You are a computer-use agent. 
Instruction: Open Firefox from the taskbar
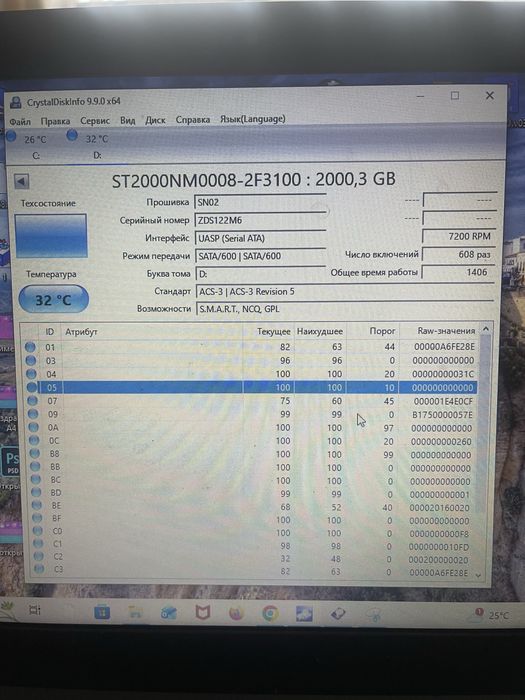[236, 614]
